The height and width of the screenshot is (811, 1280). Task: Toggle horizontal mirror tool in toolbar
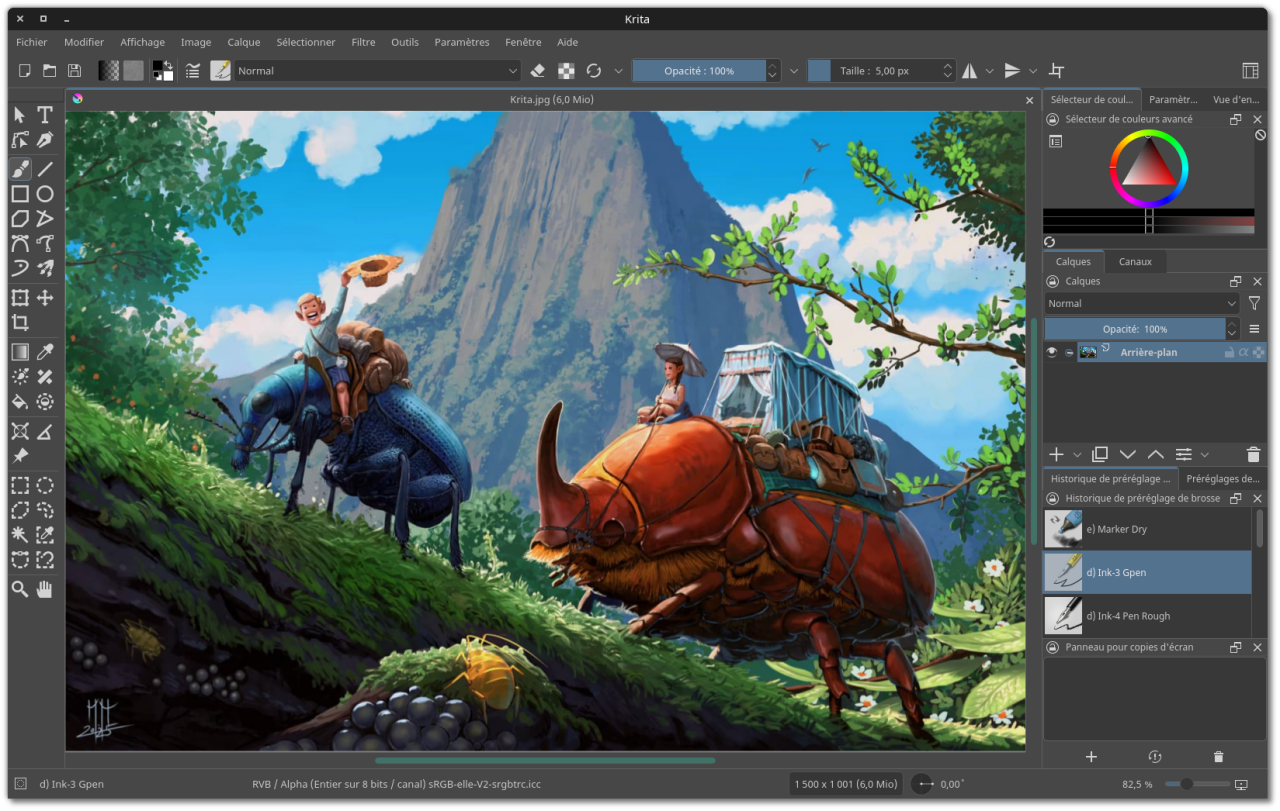969,71
